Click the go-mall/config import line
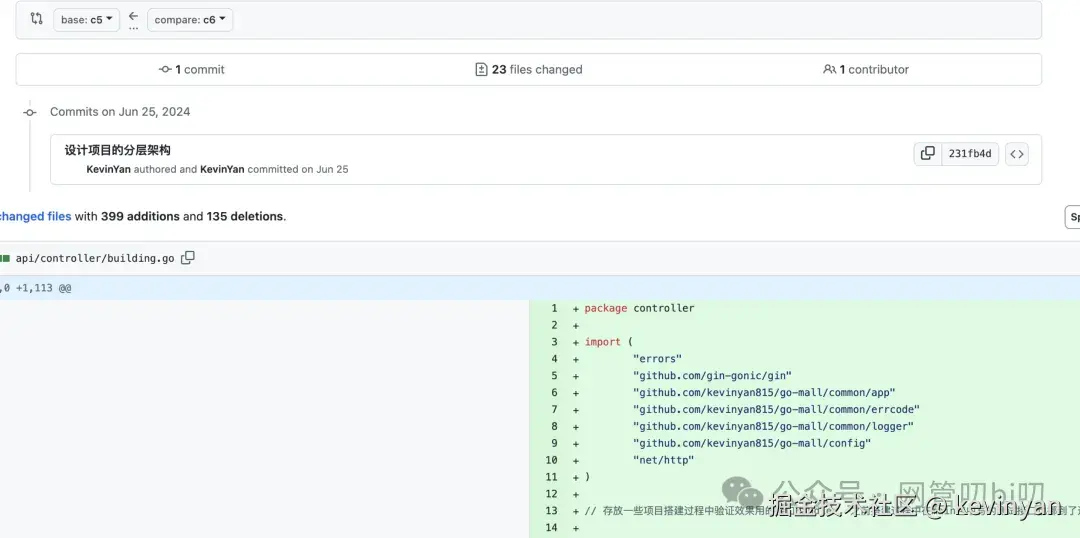The image size is (1080, 538). click(x=752, y=443)
